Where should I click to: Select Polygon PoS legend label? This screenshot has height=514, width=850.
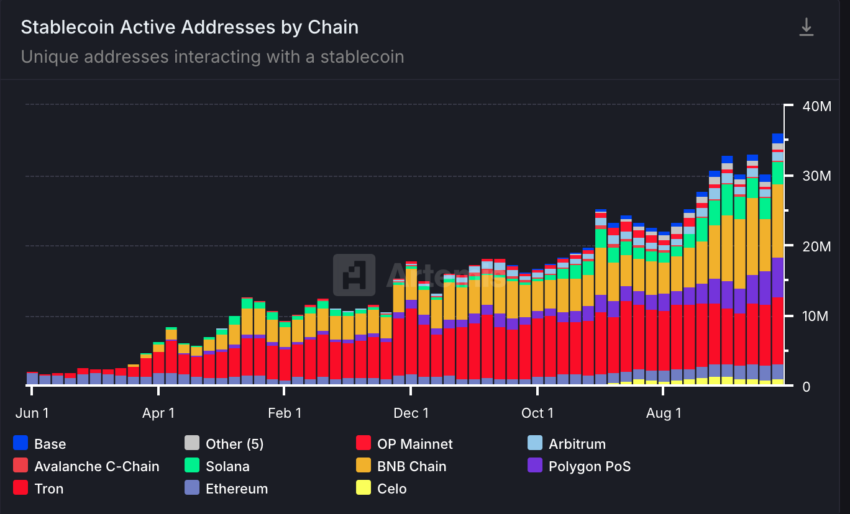click(589, 466)
